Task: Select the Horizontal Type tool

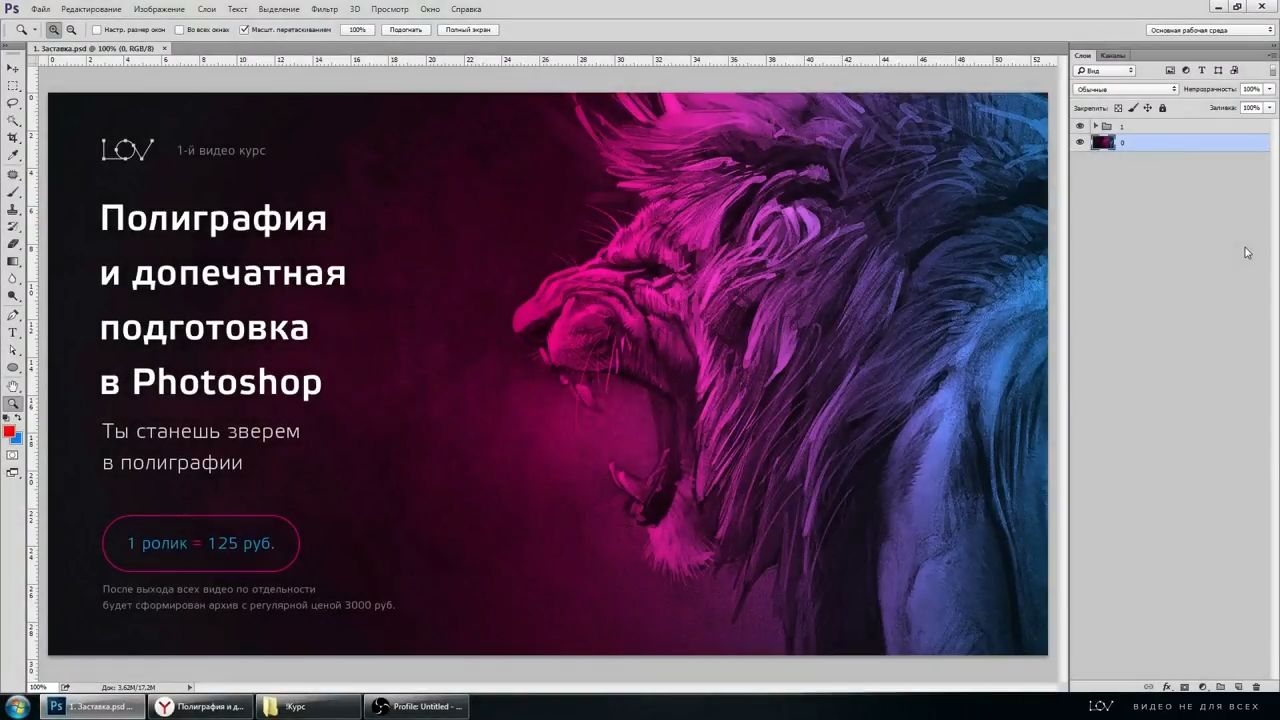Action: tap(13, 333)
